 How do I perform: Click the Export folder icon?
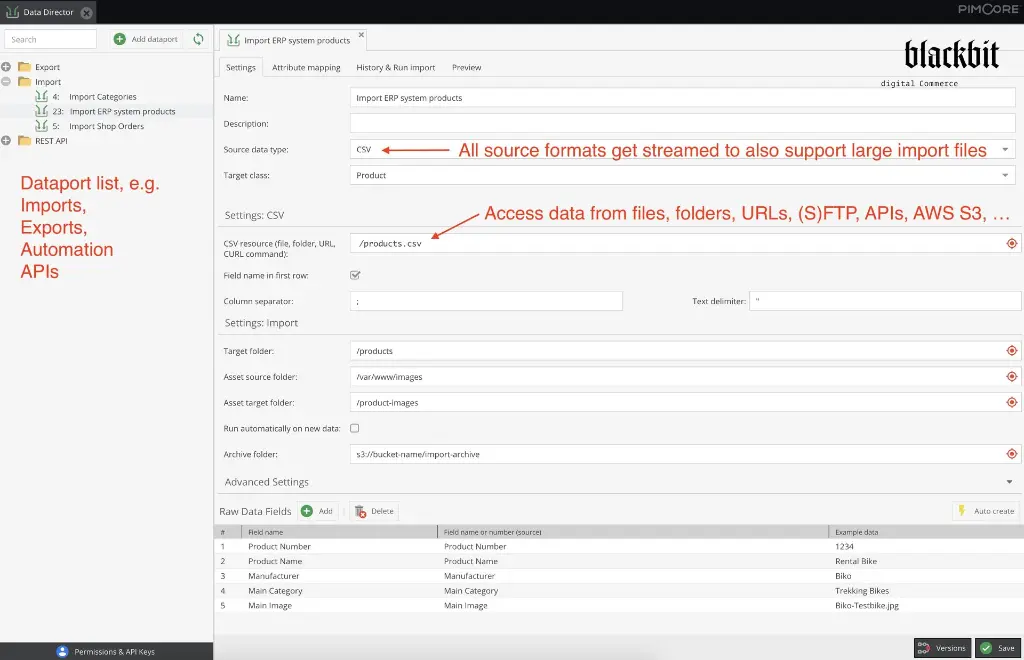point(25,67)
